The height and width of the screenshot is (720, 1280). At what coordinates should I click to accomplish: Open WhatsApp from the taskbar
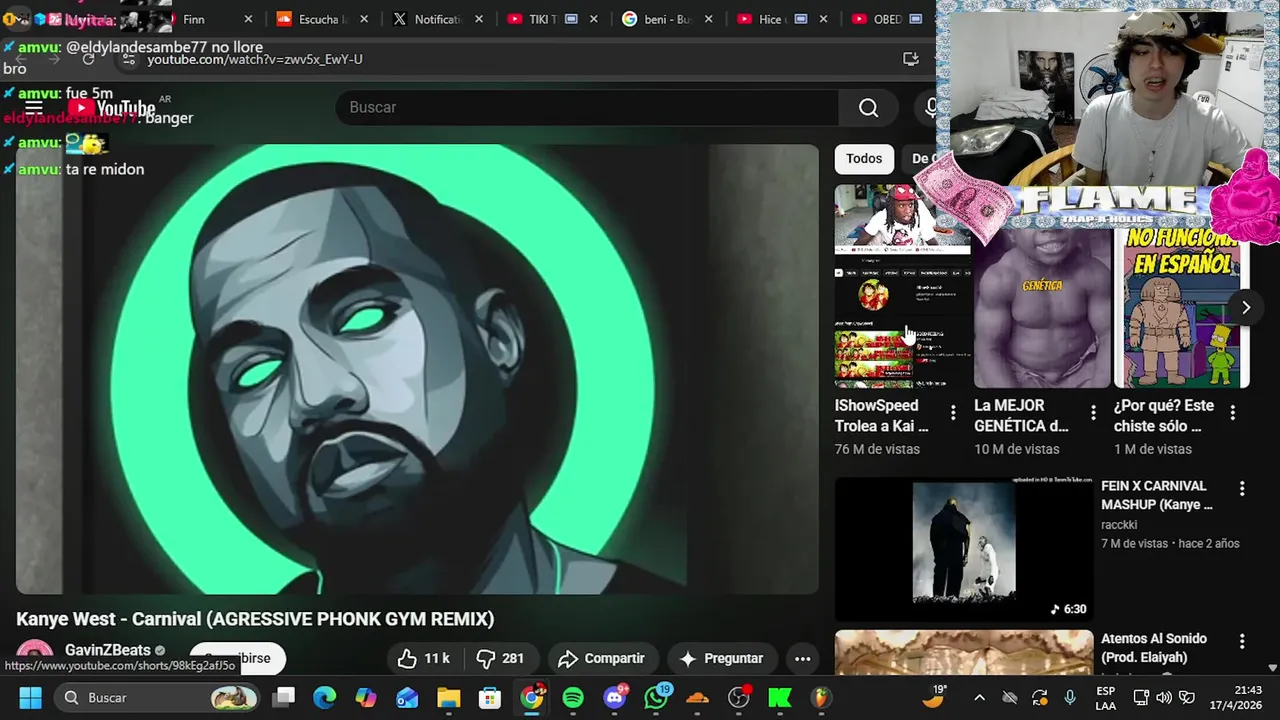tap(656, 698)
